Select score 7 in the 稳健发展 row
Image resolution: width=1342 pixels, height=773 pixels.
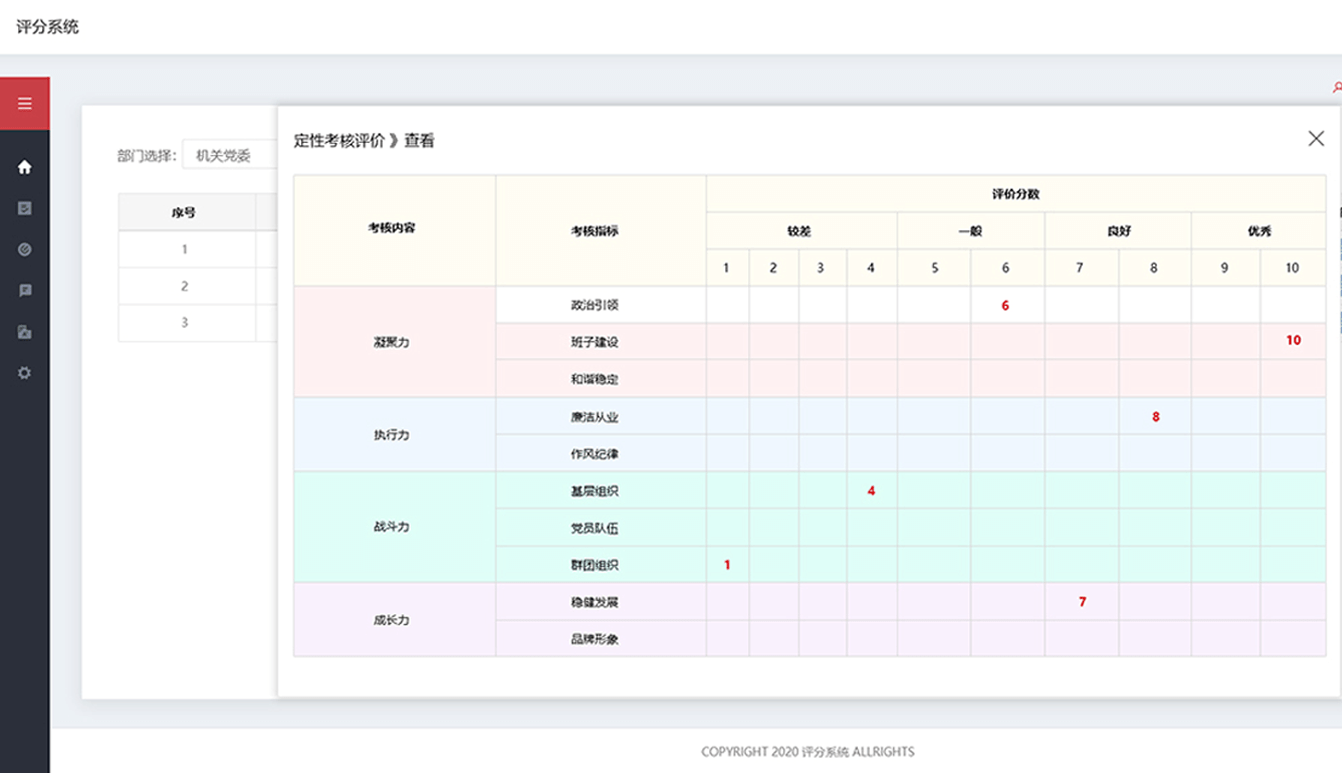[1082, 602]
